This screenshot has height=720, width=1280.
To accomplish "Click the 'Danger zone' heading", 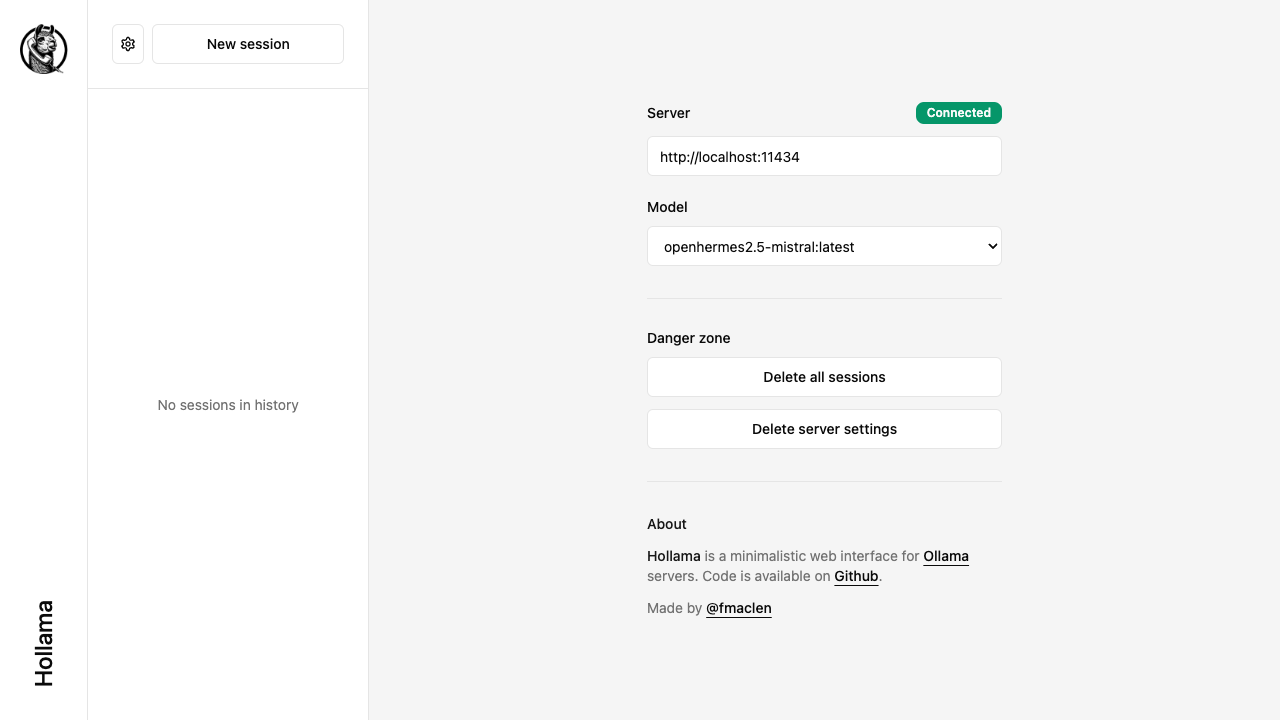I will (689, 338).
